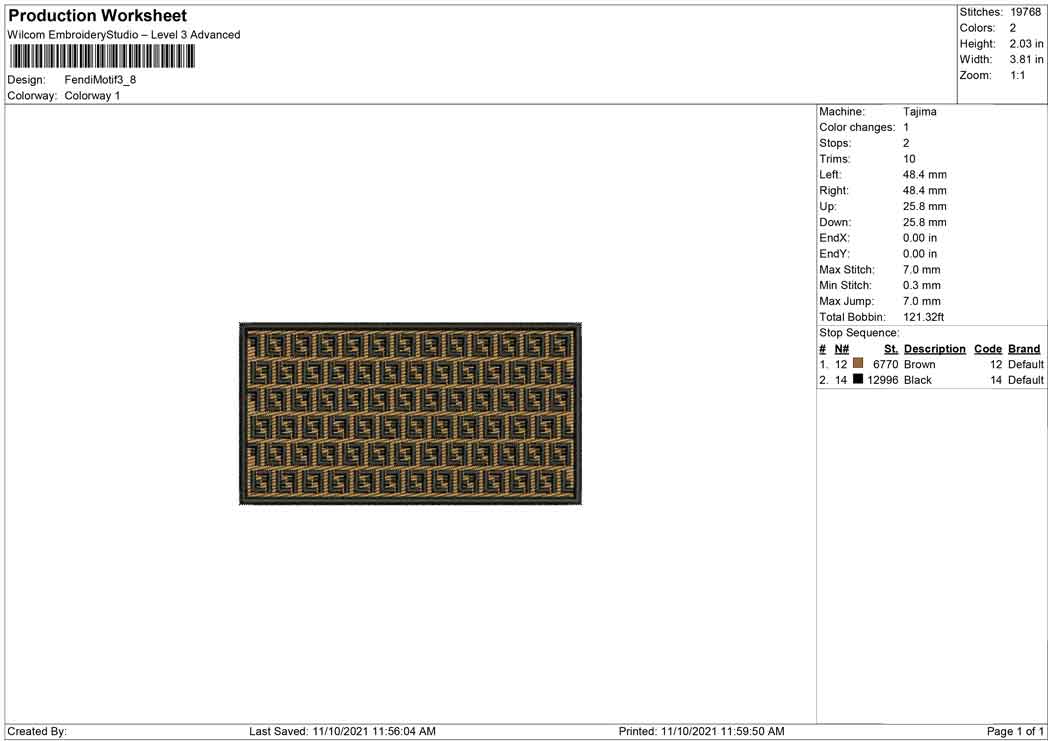Click the Left value 48.4 mm

(x=925, y=175)
